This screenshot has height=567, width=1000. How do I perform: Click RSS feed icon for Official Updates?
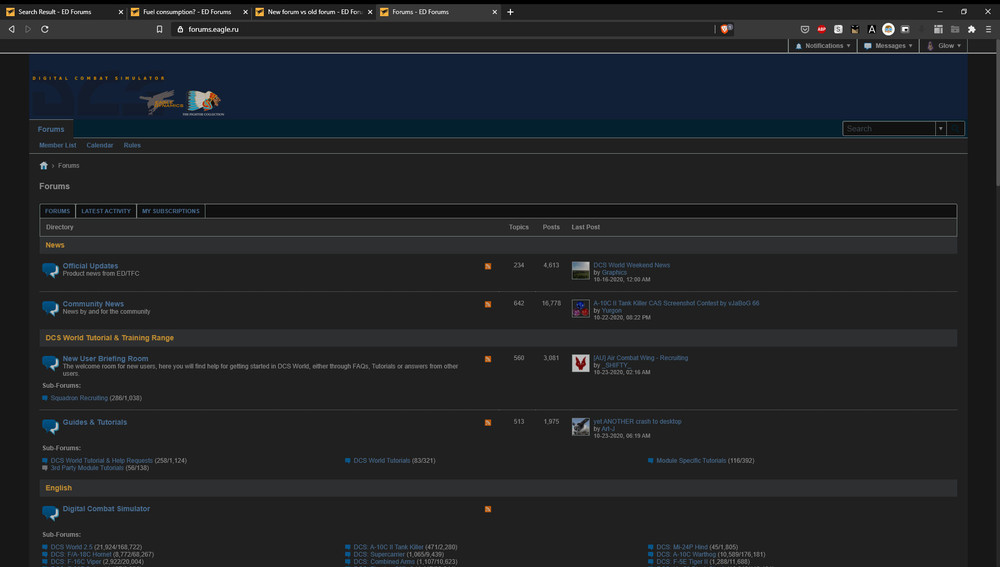point(488,267)
